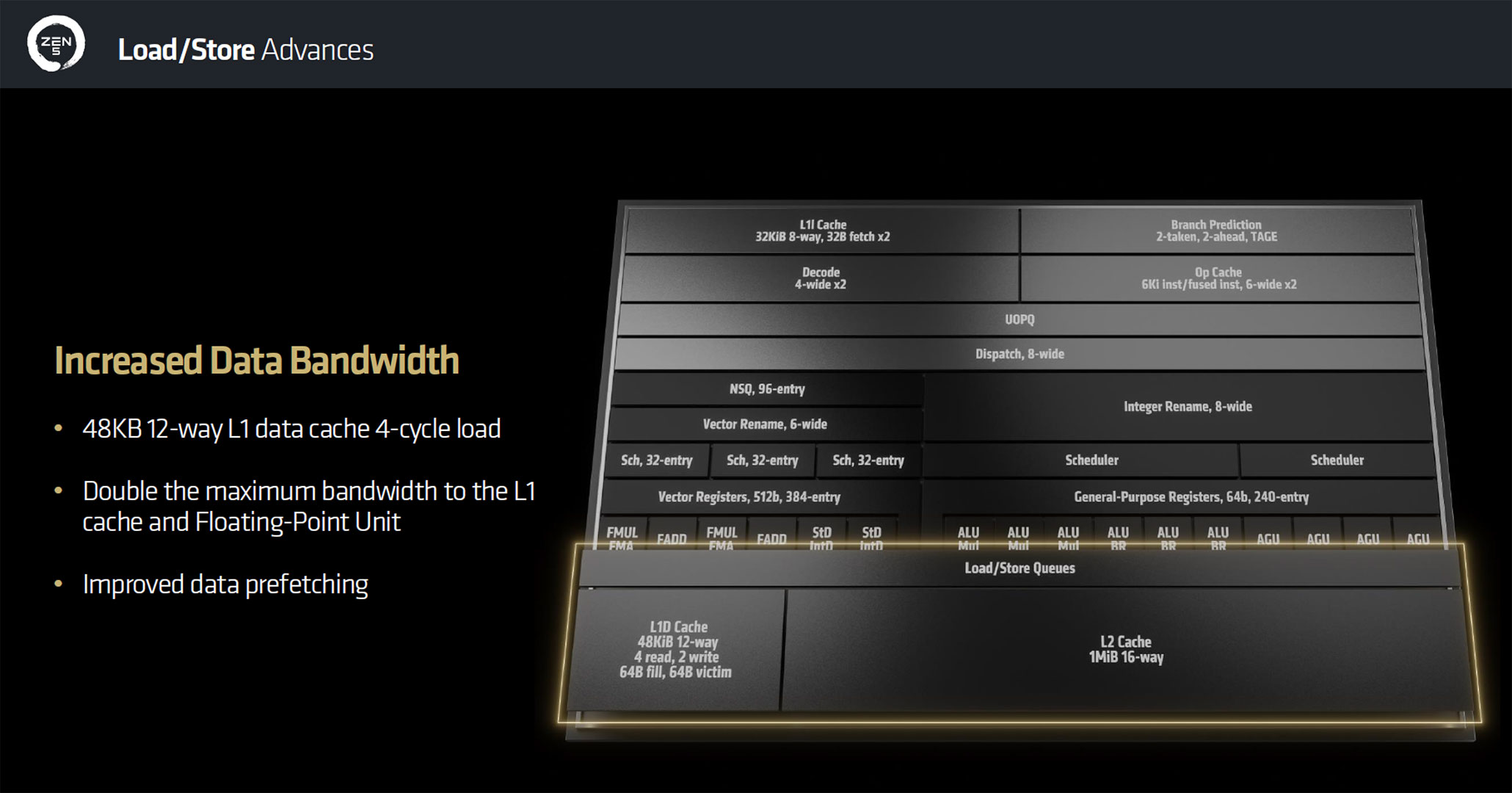The height and width of the screenshot is (793, 1512).
Task: Click the L1I Cache block
Action: (x=822, y=231)
